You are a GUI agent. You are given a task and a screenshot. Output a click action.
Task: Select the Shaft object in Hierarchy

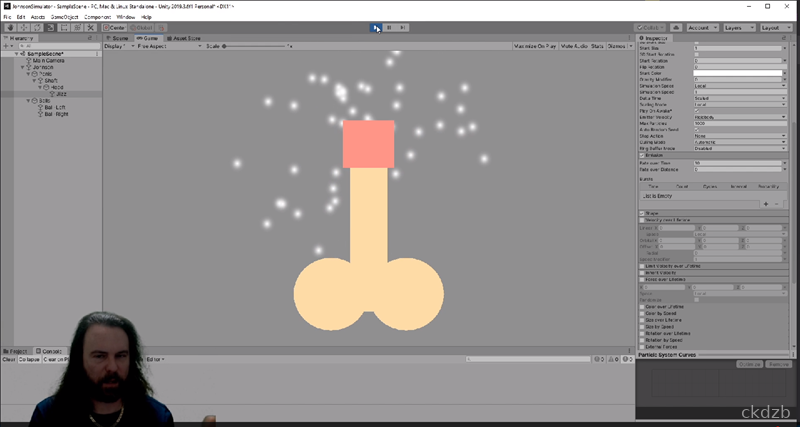[x=51, y=81]
